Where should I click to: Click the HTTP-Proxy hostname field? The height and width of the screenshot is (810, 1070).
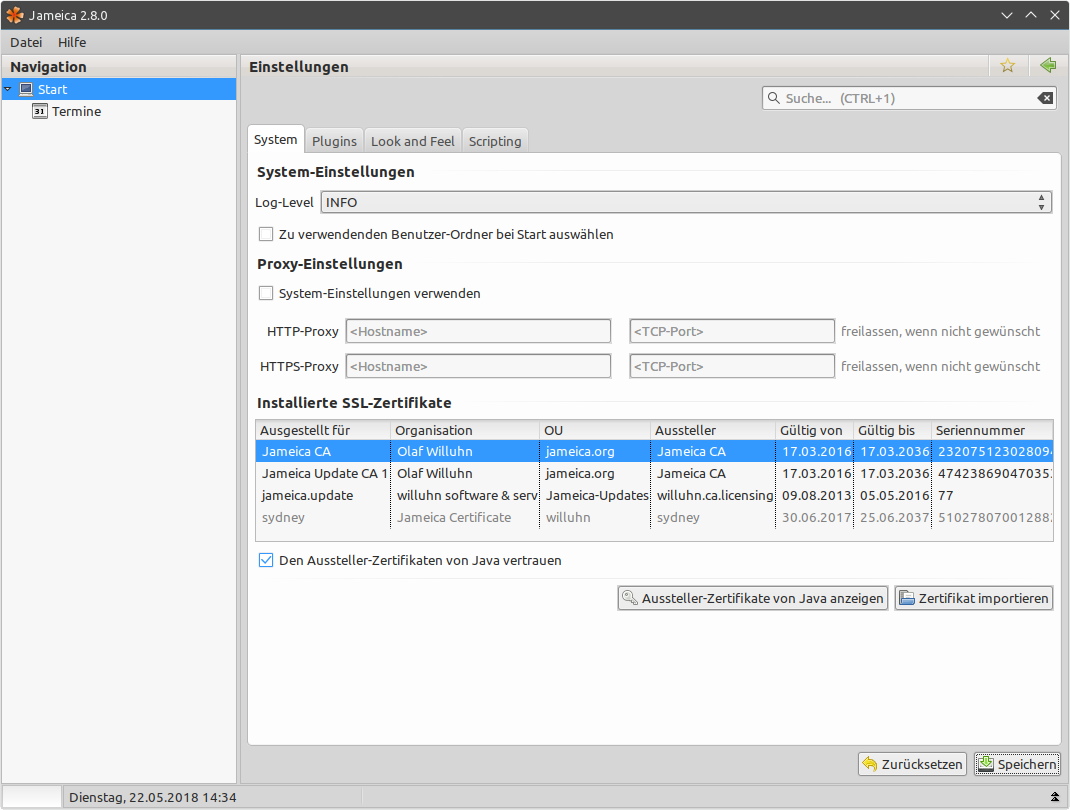point(478,332)
